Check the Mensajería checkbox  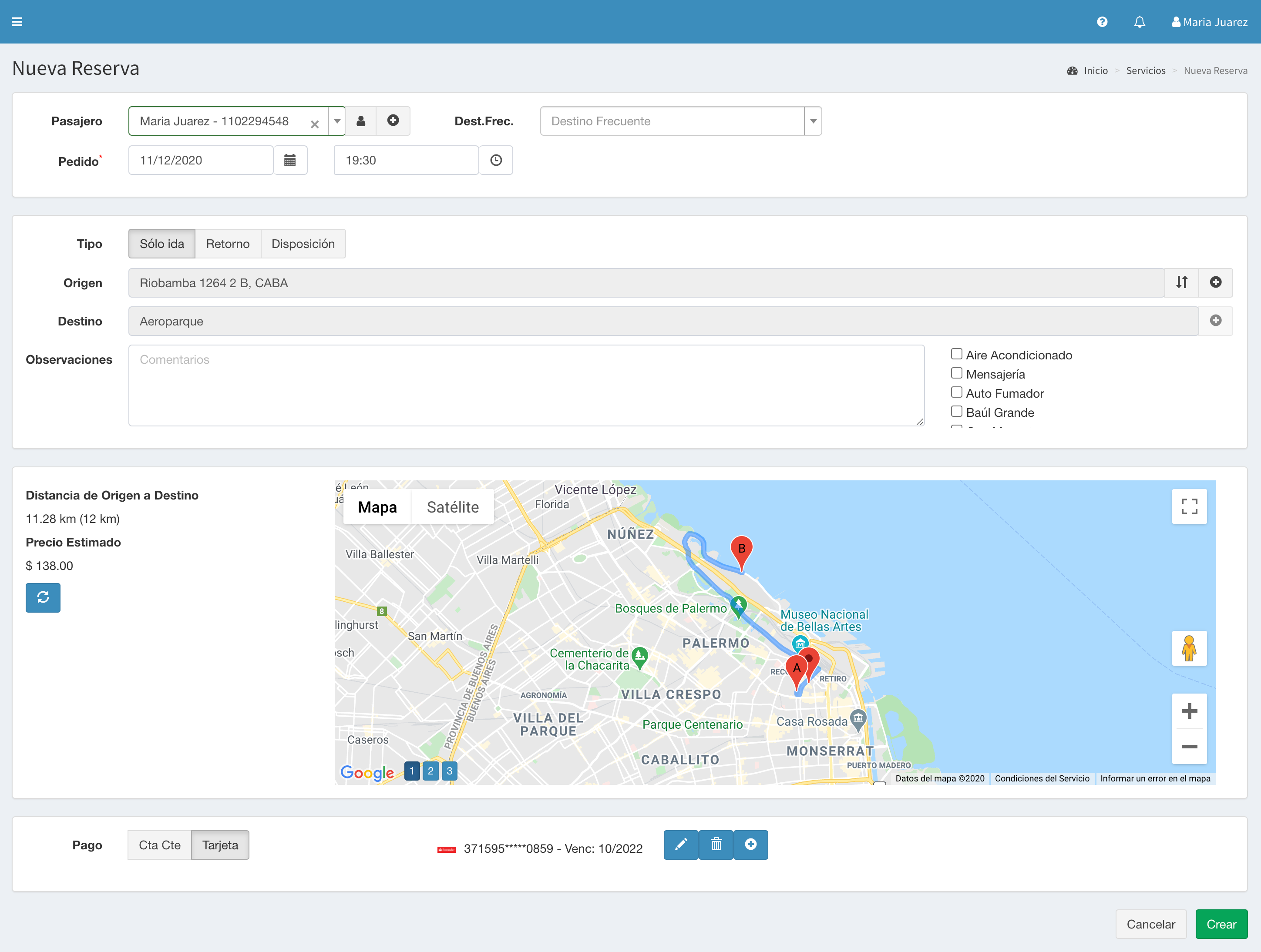click(957, 374)
